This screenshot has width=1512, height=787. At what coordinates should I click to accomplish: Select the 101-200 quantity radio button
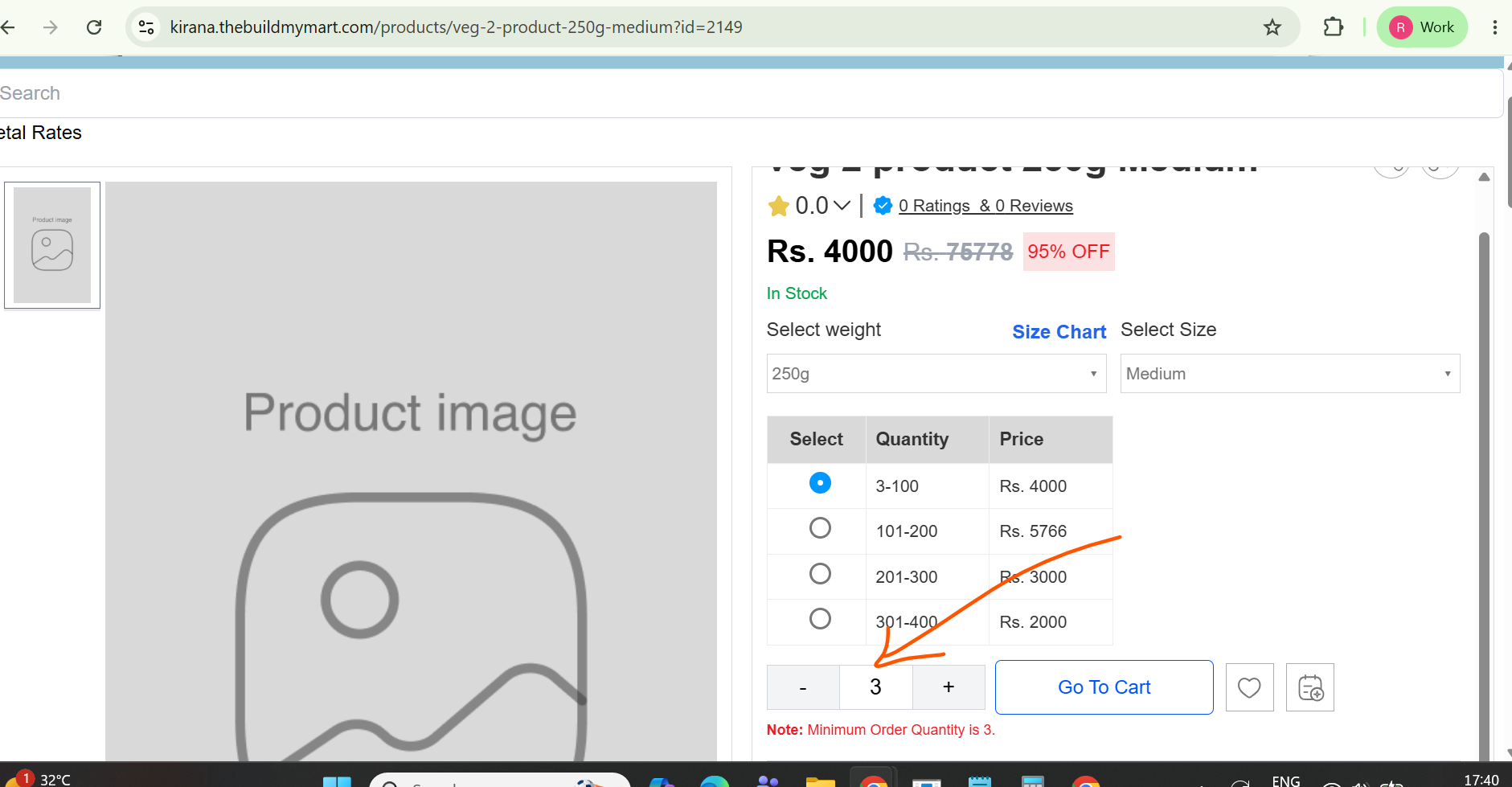point(820,528)
